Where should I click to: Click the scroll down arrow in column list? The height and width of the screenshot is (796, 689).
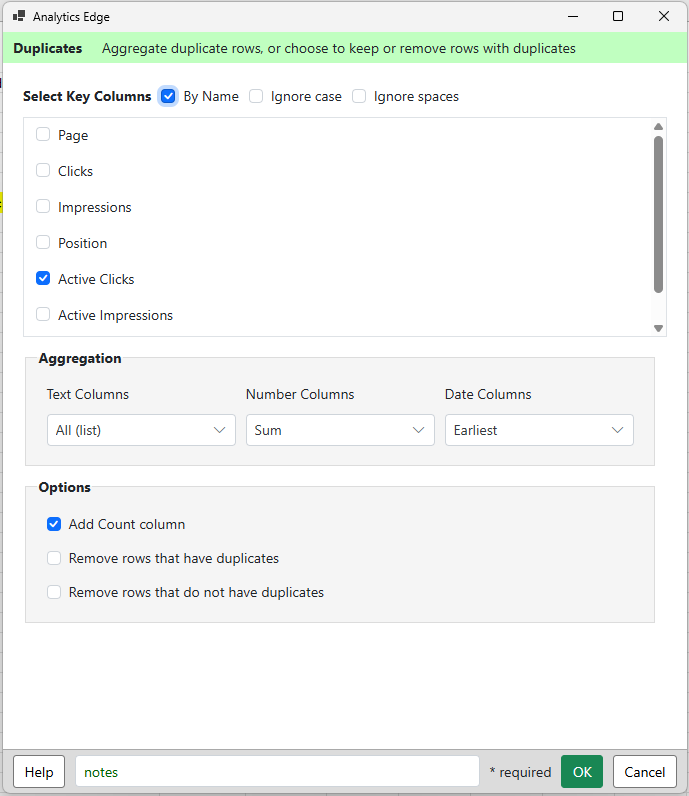click(x=658, y=328)
